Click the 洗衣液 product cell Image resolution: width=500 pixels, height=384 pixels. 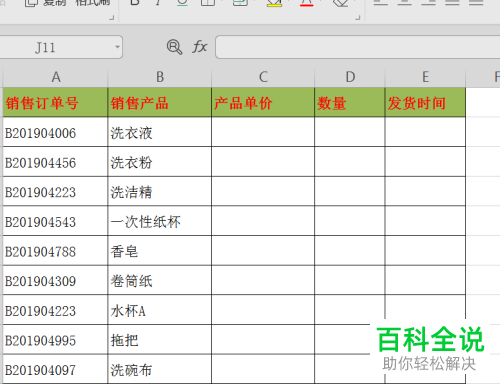coord(160,132)
